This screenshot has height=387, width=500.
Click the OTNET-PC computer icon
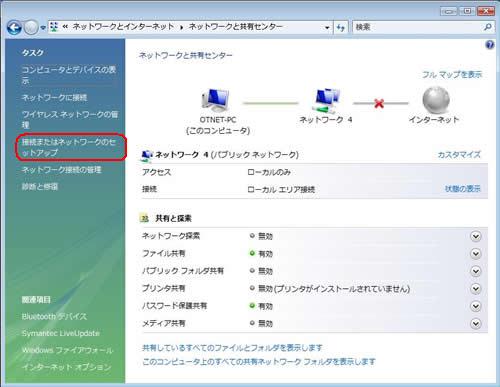click(x=216, y=100)
